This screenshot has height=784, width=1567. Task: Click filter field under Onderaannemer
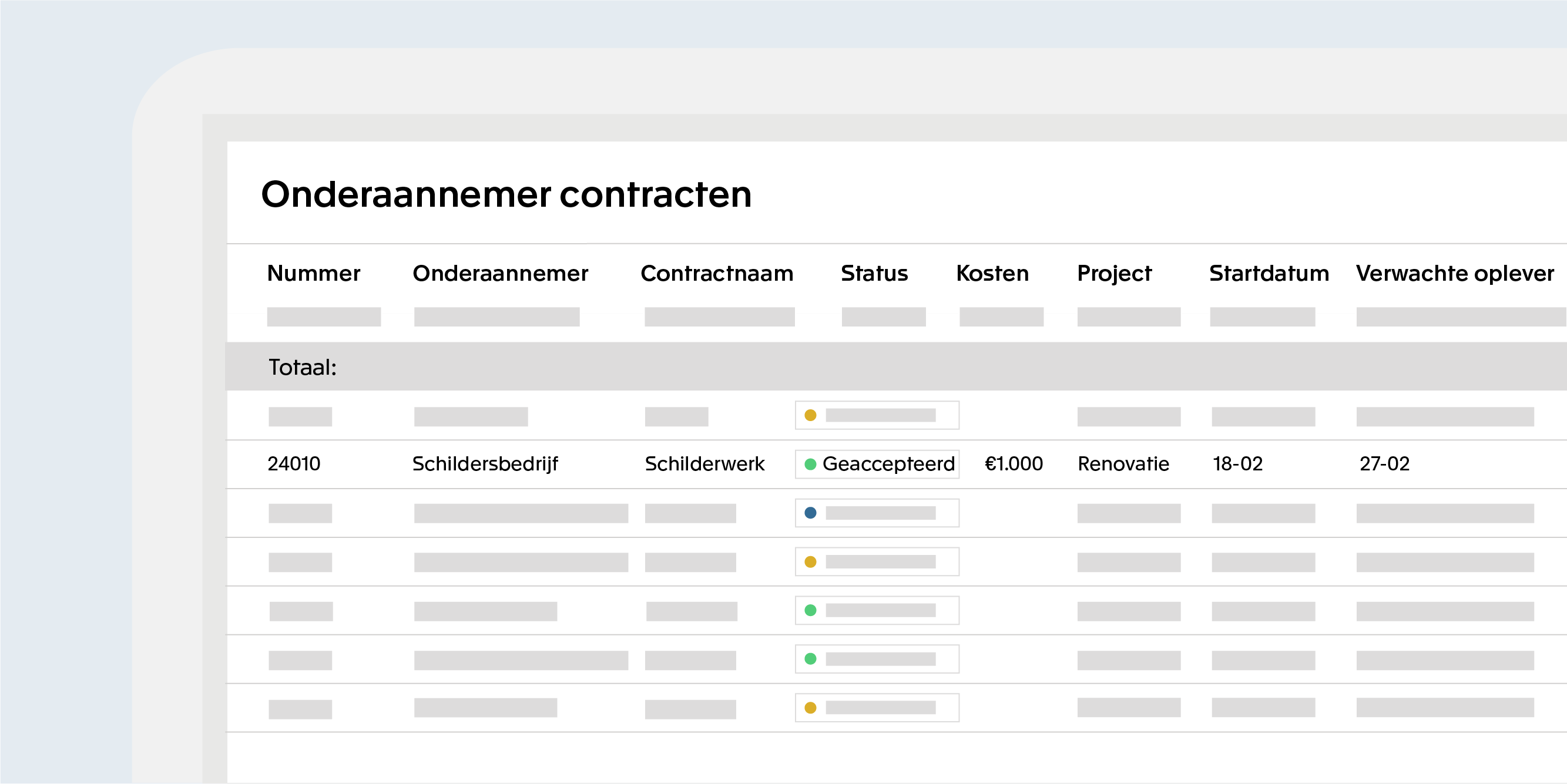pyautogui.click(x=496, y=317)
